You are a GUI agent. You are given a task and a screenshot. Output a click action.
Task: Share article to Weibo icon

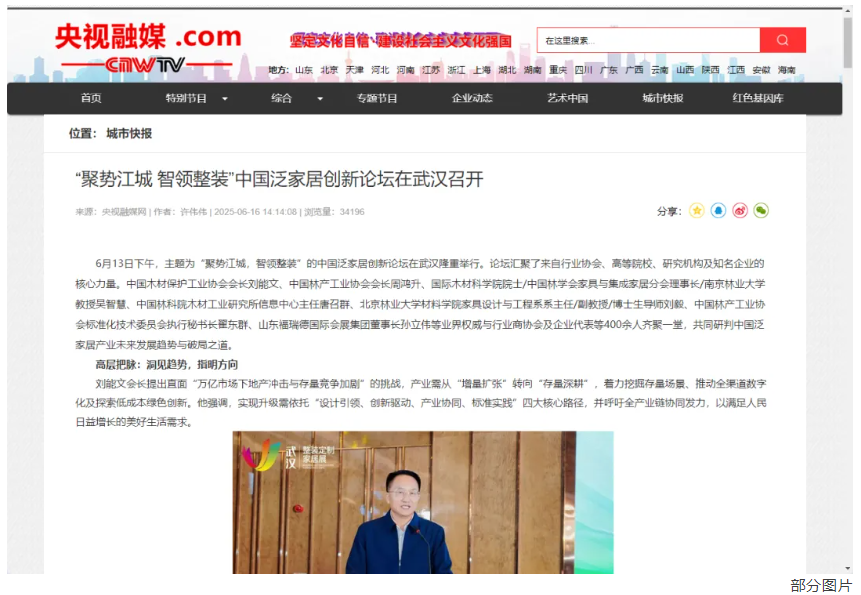coord(740,211)
